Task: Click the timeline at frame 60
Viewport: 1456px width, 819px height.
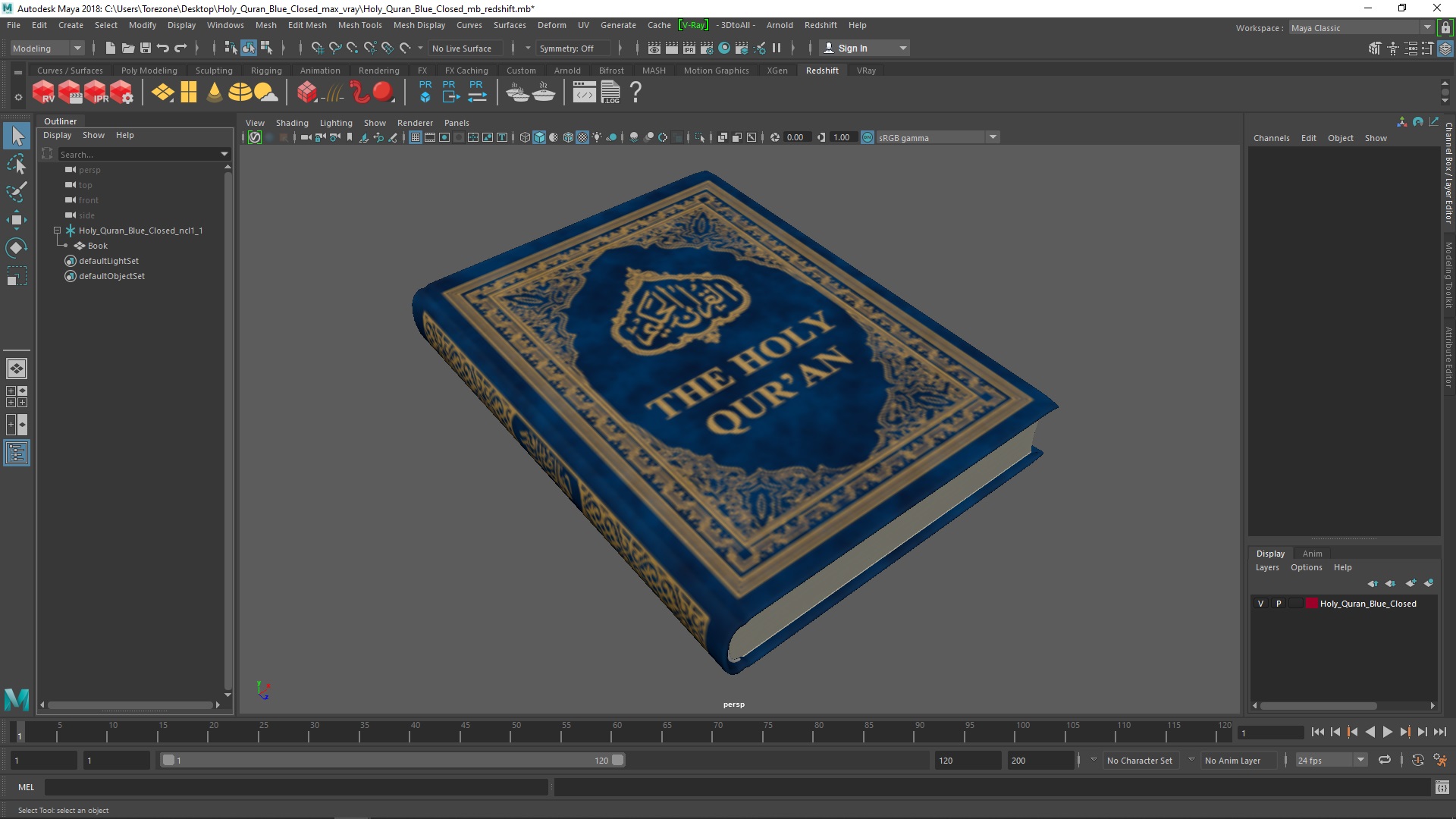Action: 616,732
